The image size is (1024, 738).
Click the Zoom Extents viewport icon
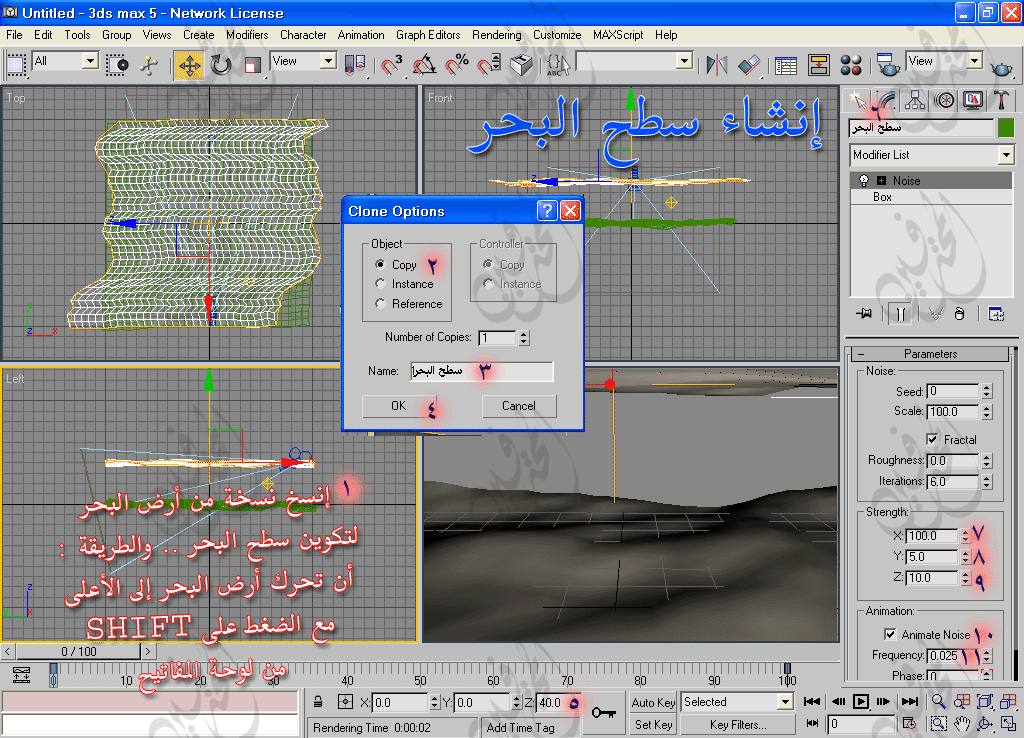point(984,701)
